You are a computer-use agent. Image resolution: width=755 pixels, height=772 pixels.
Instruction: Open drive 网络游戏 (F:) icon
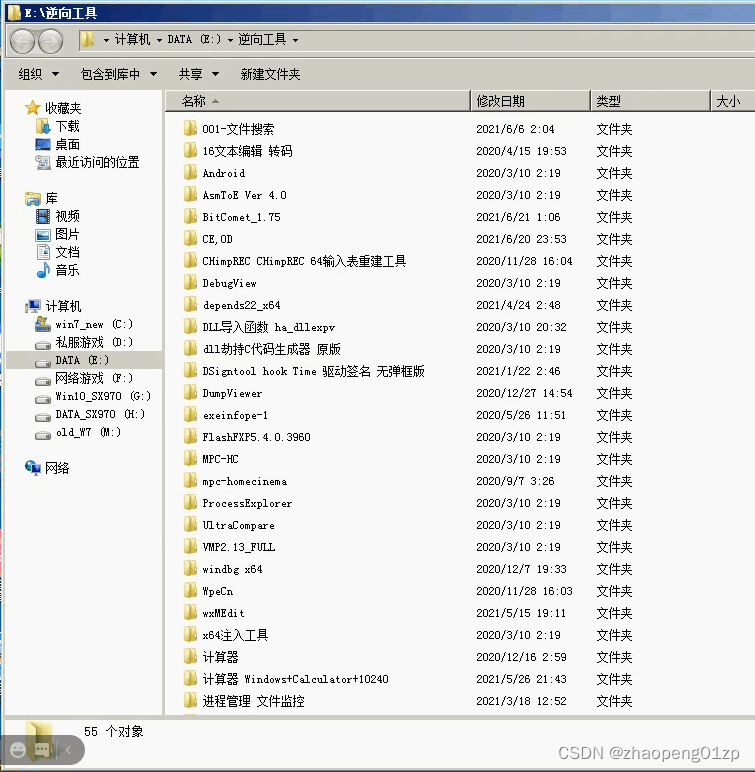point(43,381)
